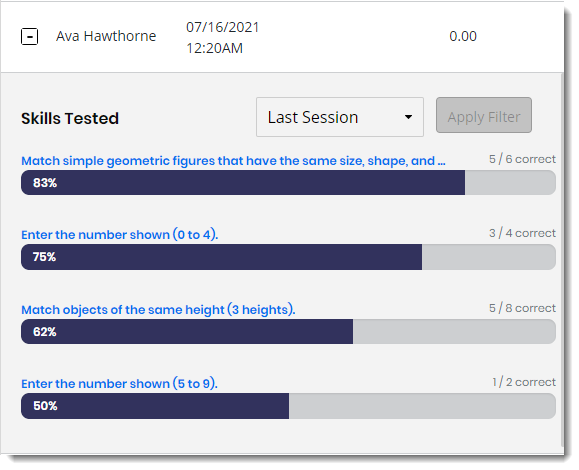
Task: Collapse Ava Hawthorne's row with minus icon
Action: click(x=29, y=37)
